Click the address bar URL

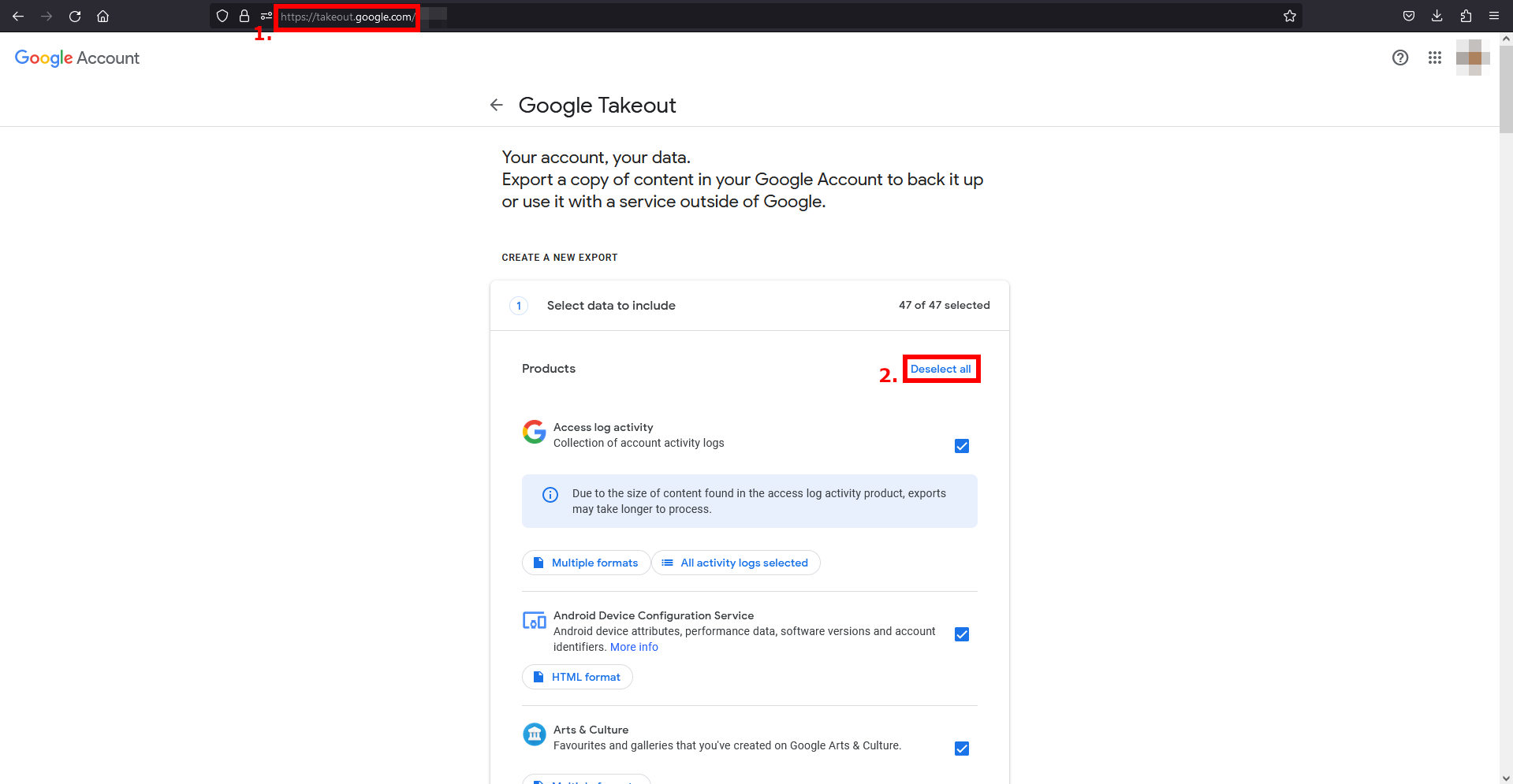[348, 17]
